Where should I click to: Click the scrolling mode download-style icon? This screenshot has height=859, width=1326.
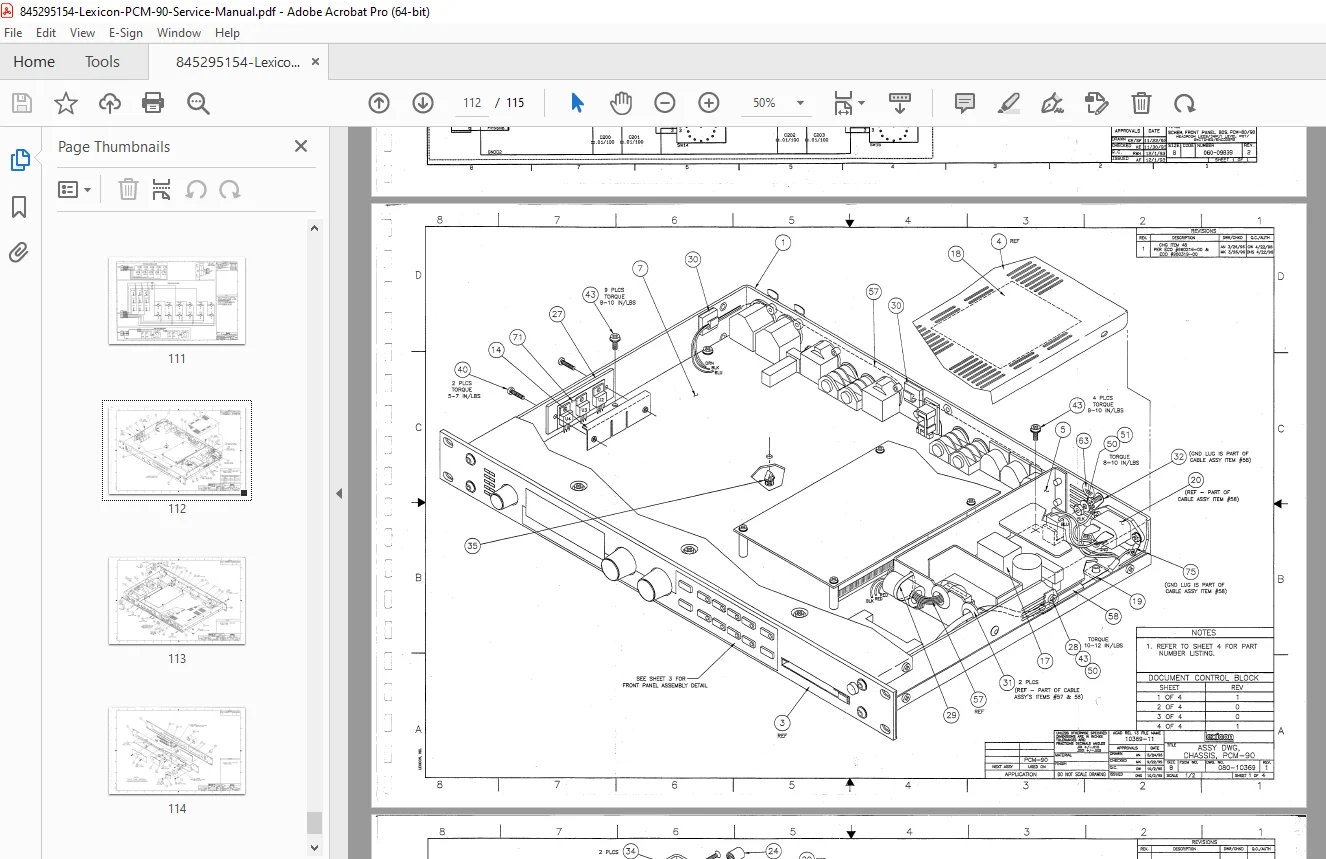click(900, 103)
